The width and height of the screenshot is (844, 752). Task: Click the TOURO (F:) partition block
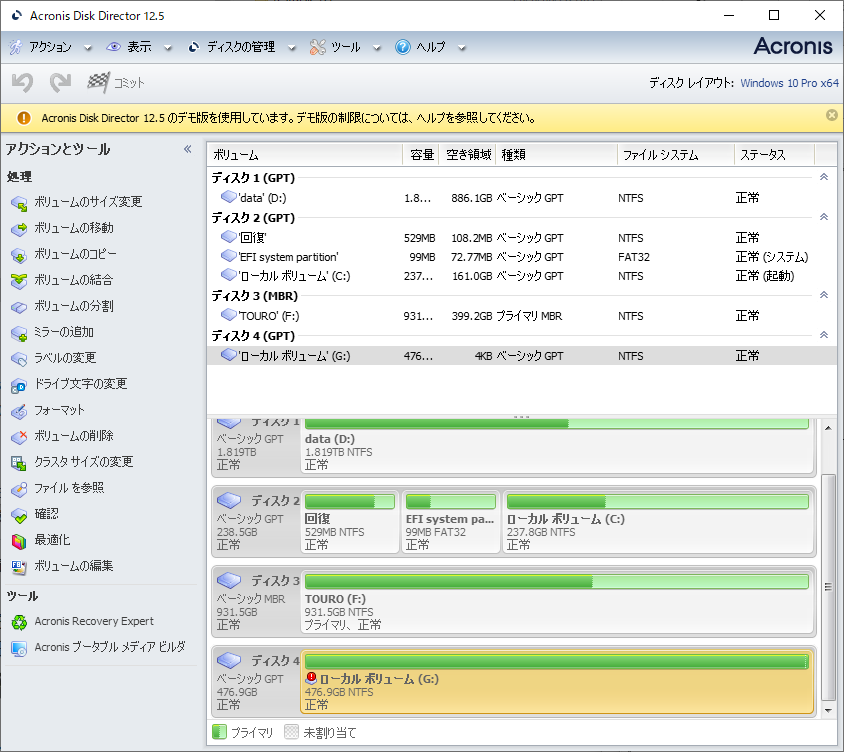pyautogui.click(x=557, y=602)
